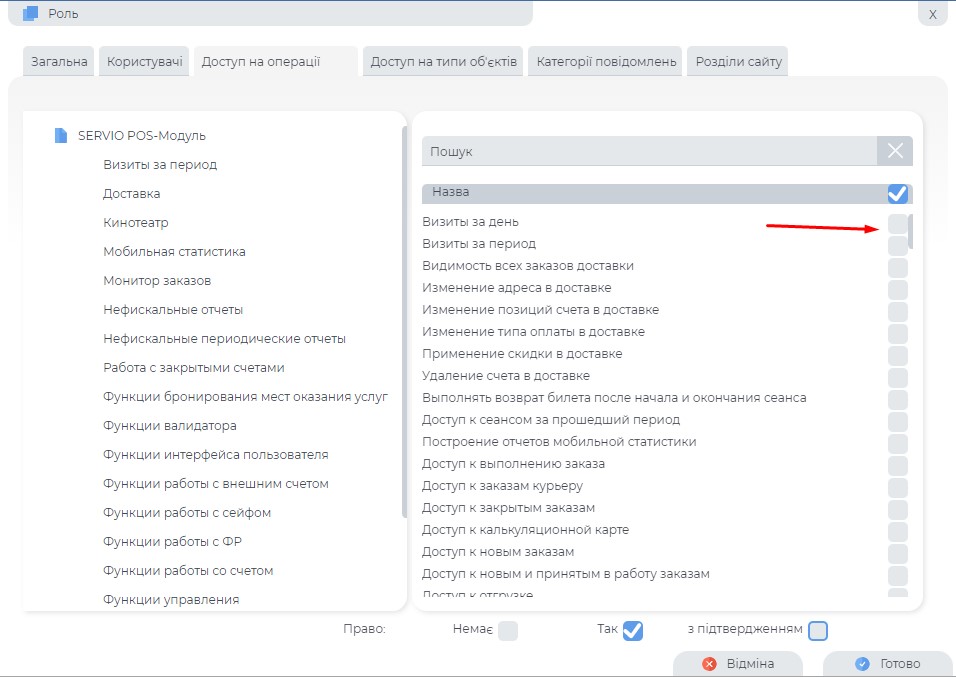Collapse the SERVIO POS-Модуль tree root

[141, 135]
